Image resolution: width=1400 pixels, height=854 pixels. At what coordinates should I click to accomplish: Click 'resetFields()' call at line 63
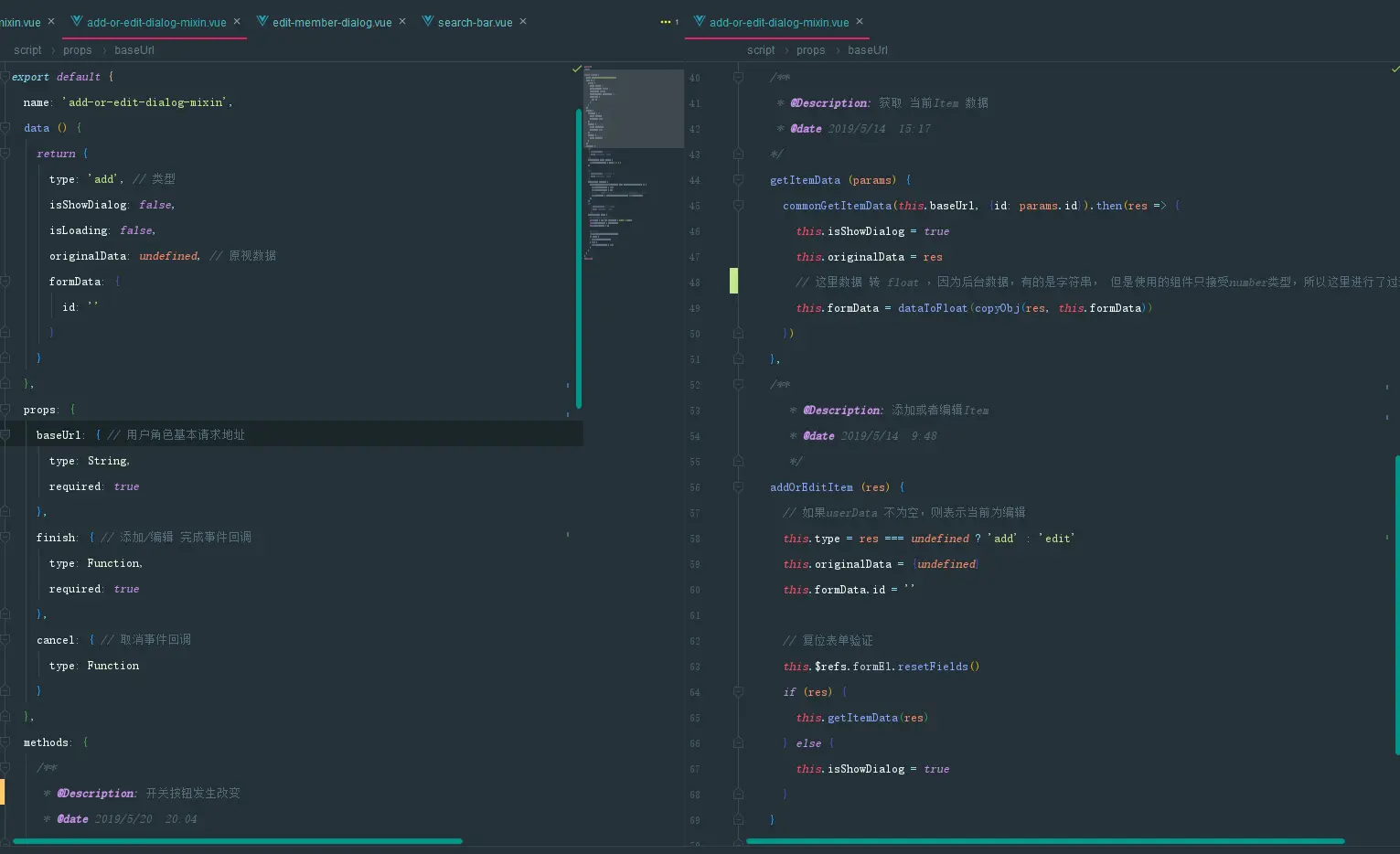coord(938,667)
